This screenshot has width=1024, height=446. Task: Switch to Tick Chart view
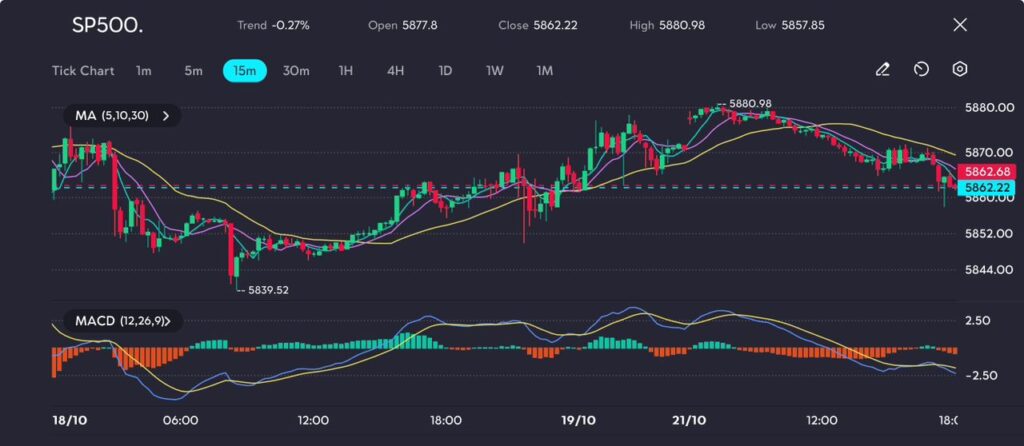click(83, 71)
